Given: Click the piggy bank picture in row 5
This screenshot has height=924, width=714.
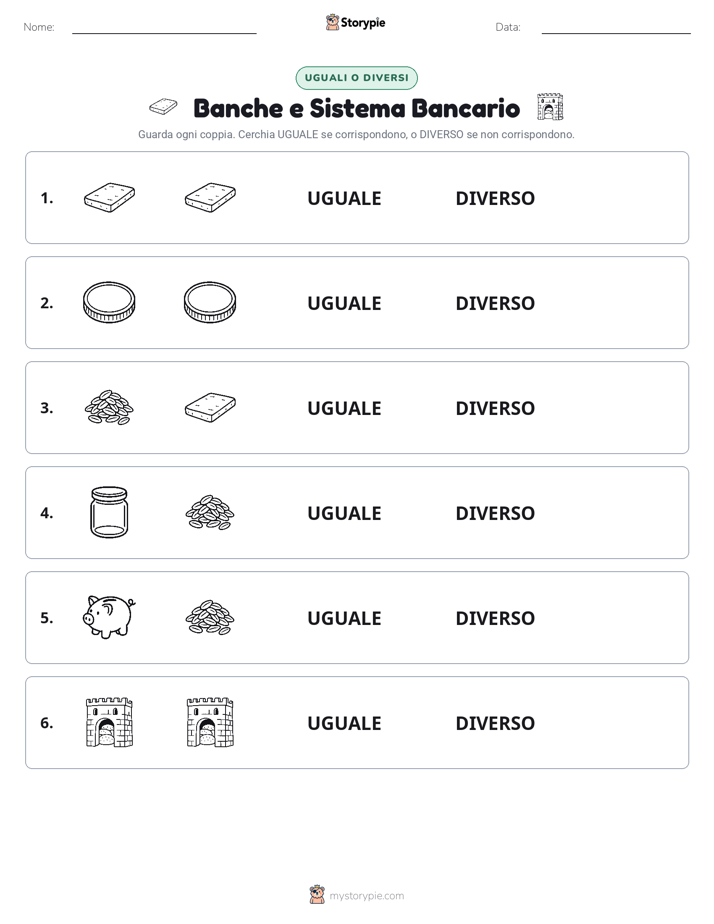Looking at the screenshot, I should 109,616.
